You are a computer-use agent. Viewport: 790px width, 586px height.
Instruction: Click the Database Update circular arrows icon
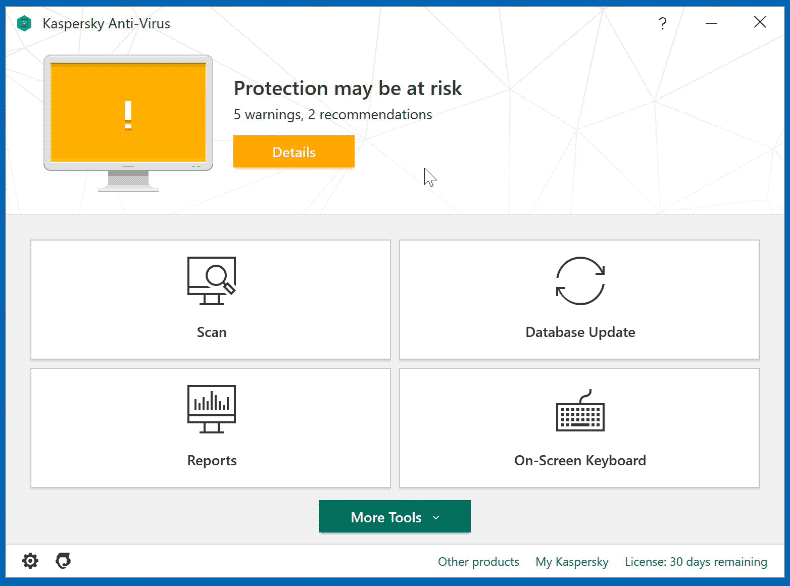coord(580,281)
